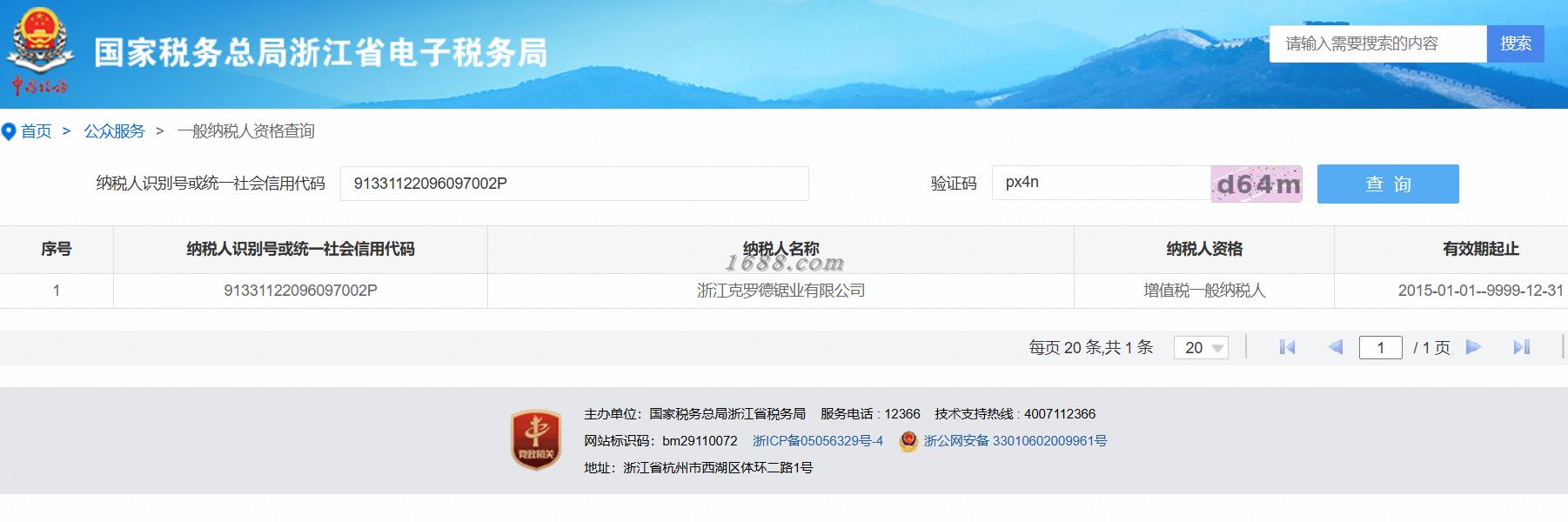Go to first page arrow icon

point(1288,347)
